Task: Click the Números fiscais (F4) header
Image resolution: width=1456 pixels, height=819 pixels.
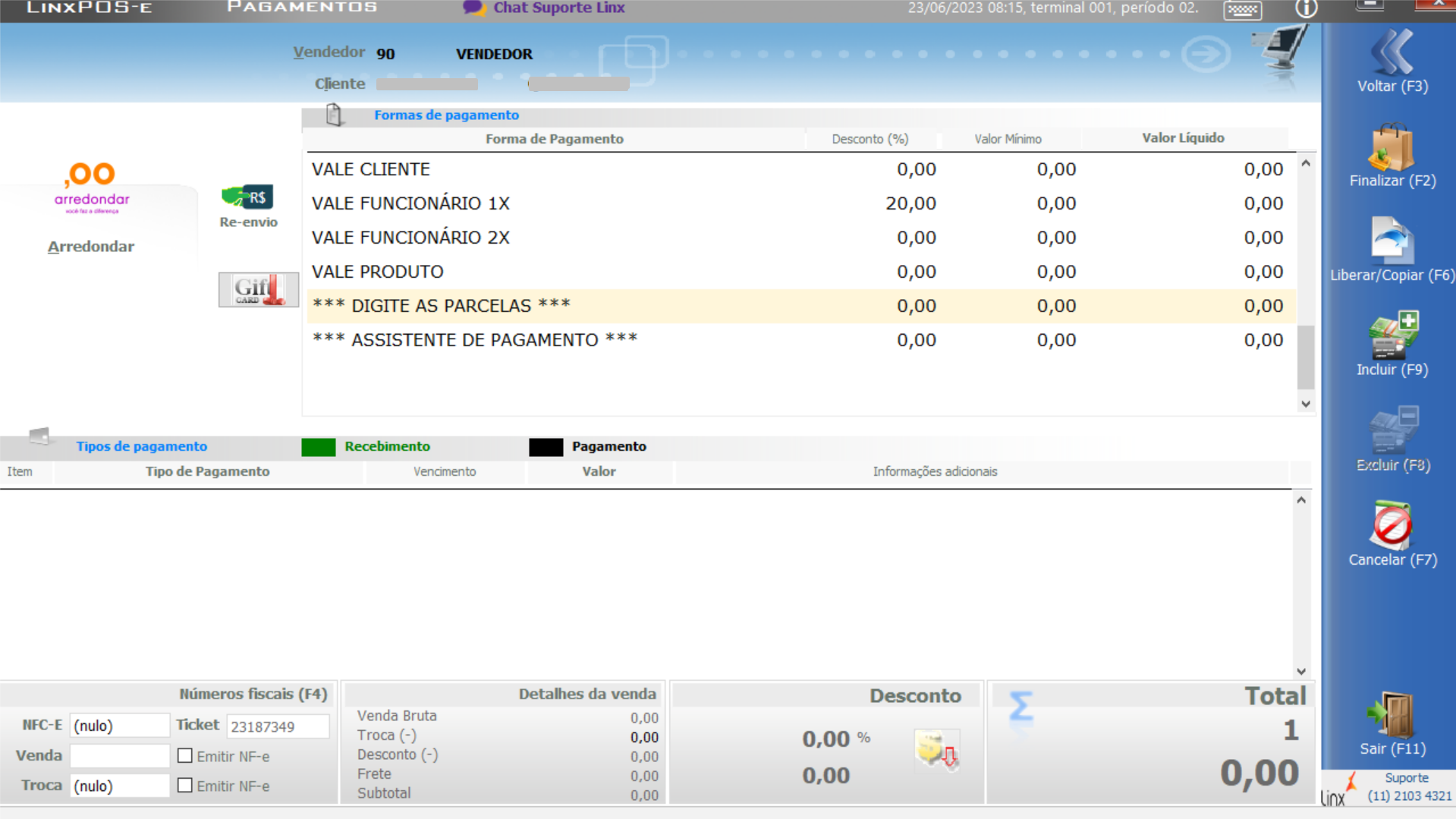Action: [x=253, y=694]
